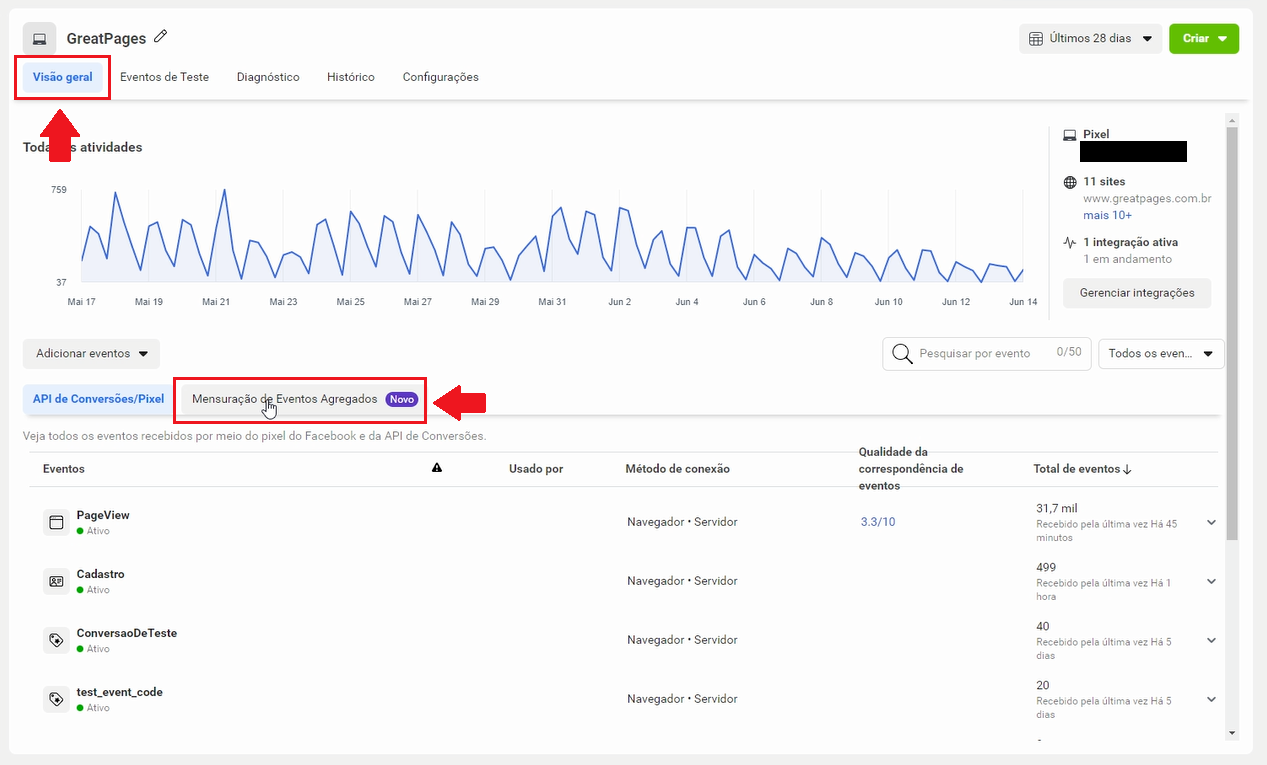Click the 3.3/10 match quality link
The width and height of the screenshot is (1267, 765).
878,522
